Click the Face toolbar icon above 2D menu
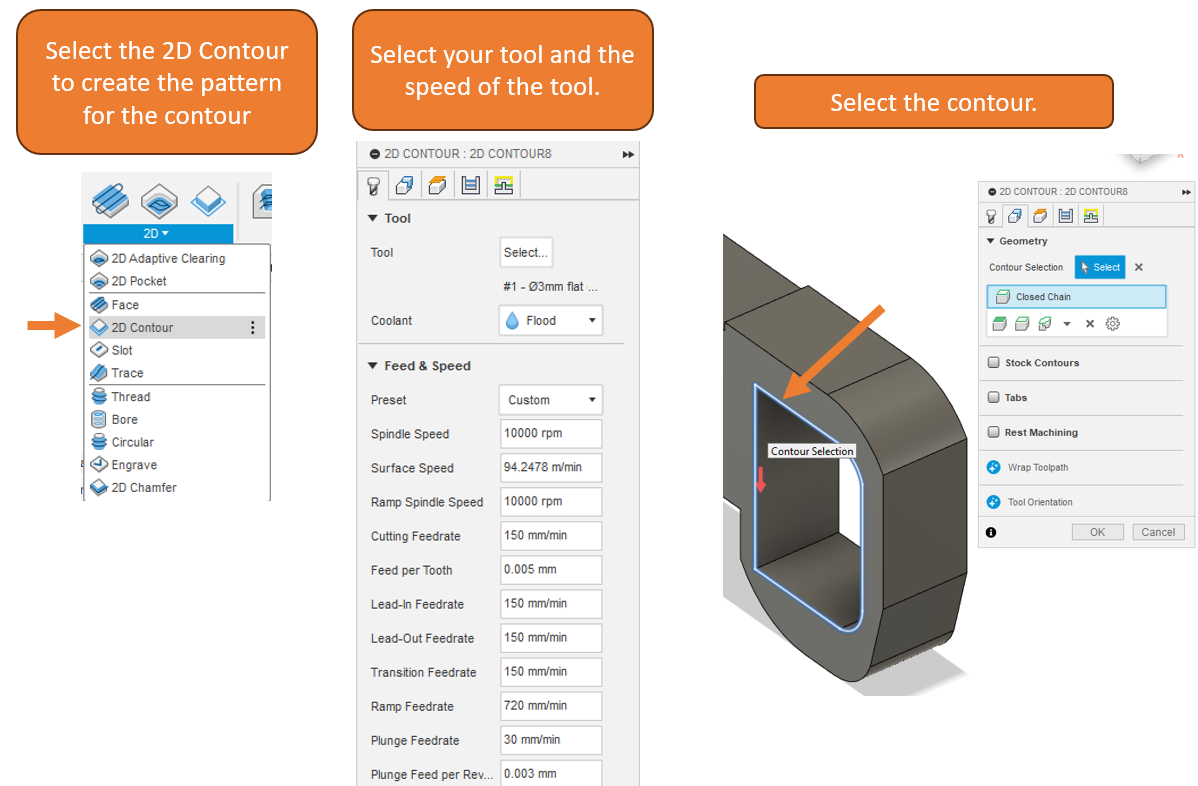The height and width of the screenshot is (786, 1198). click(110, 199)
